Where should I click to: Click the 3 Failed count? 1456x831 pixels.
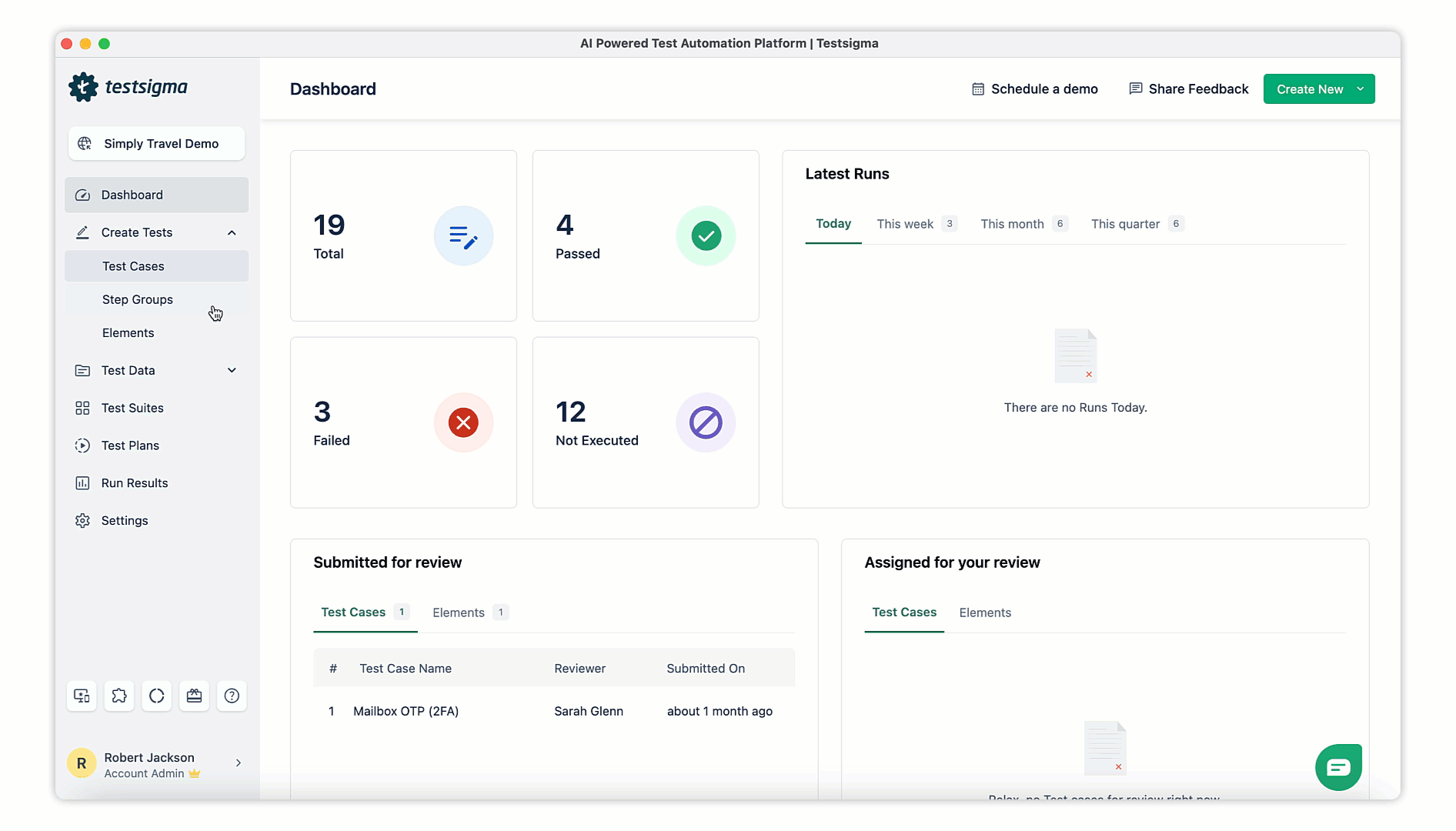click(x=322, y=412)
